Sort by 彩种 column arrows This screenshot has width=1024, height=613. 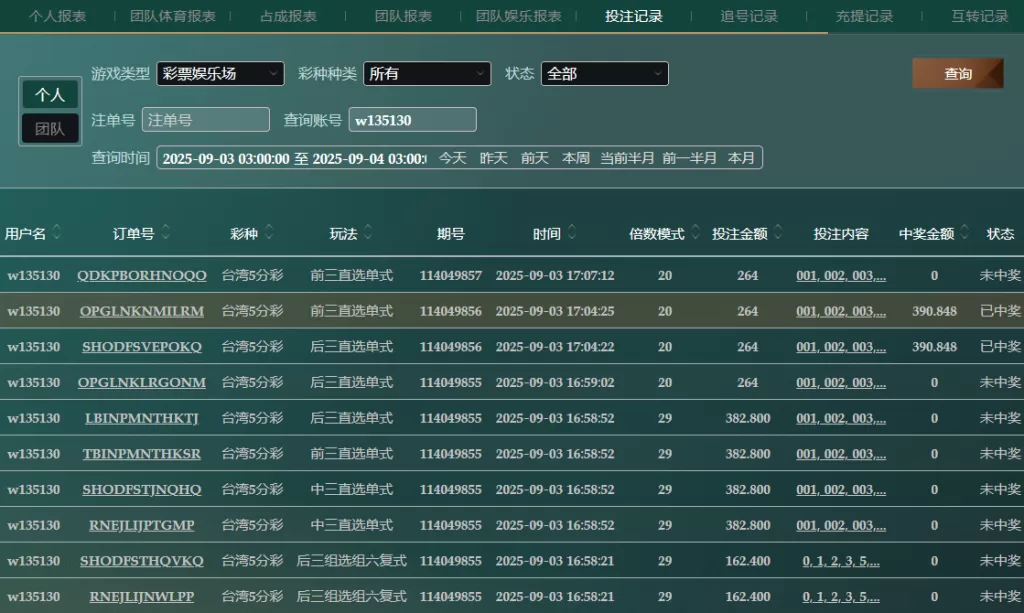[x=269, y=232]
